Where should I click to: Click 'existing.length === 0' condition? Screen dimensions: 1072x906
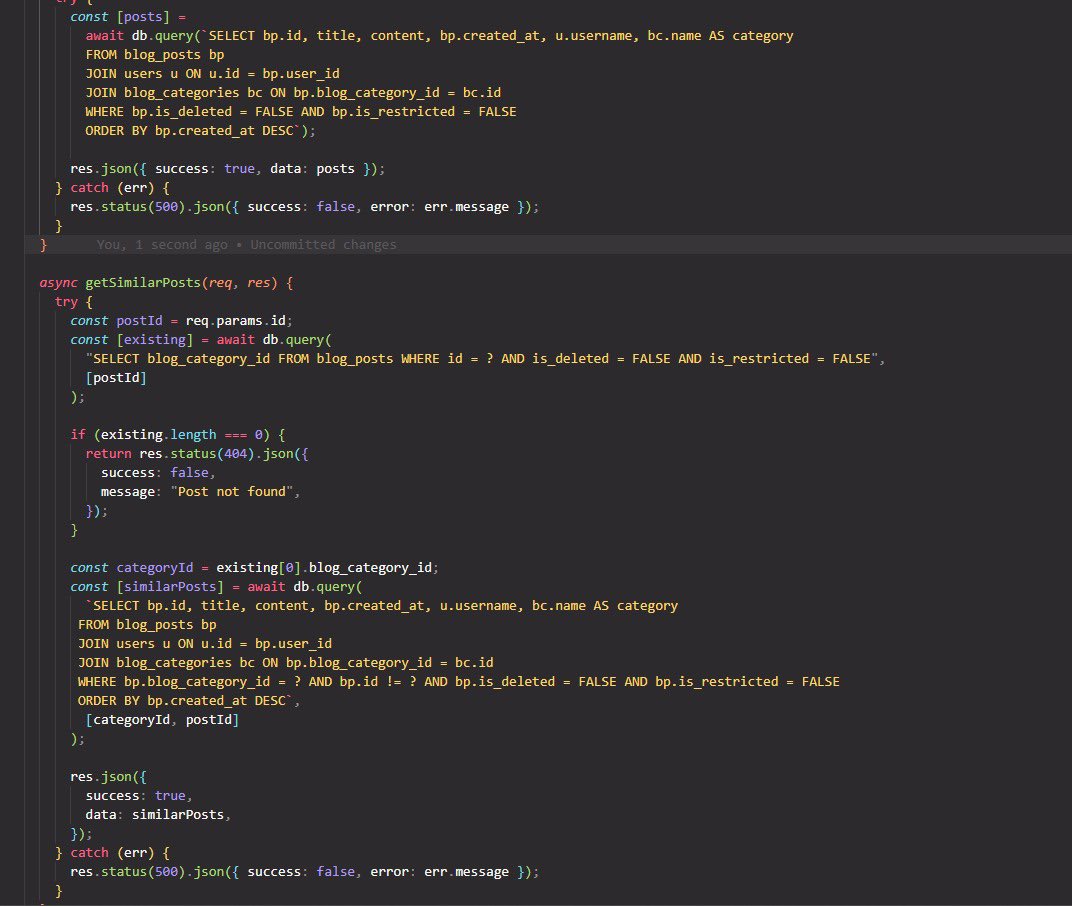(181, 435)
